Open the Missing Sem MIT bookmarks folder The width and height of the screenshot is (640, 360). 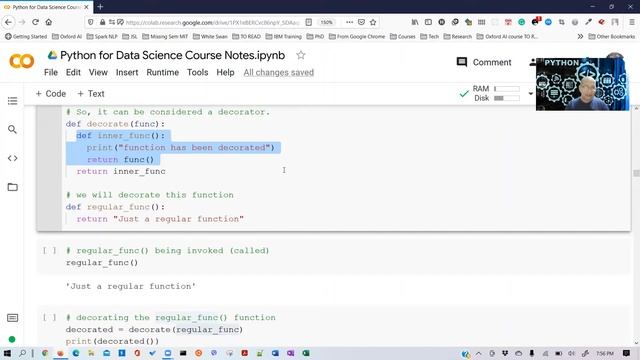coord(165,36)
